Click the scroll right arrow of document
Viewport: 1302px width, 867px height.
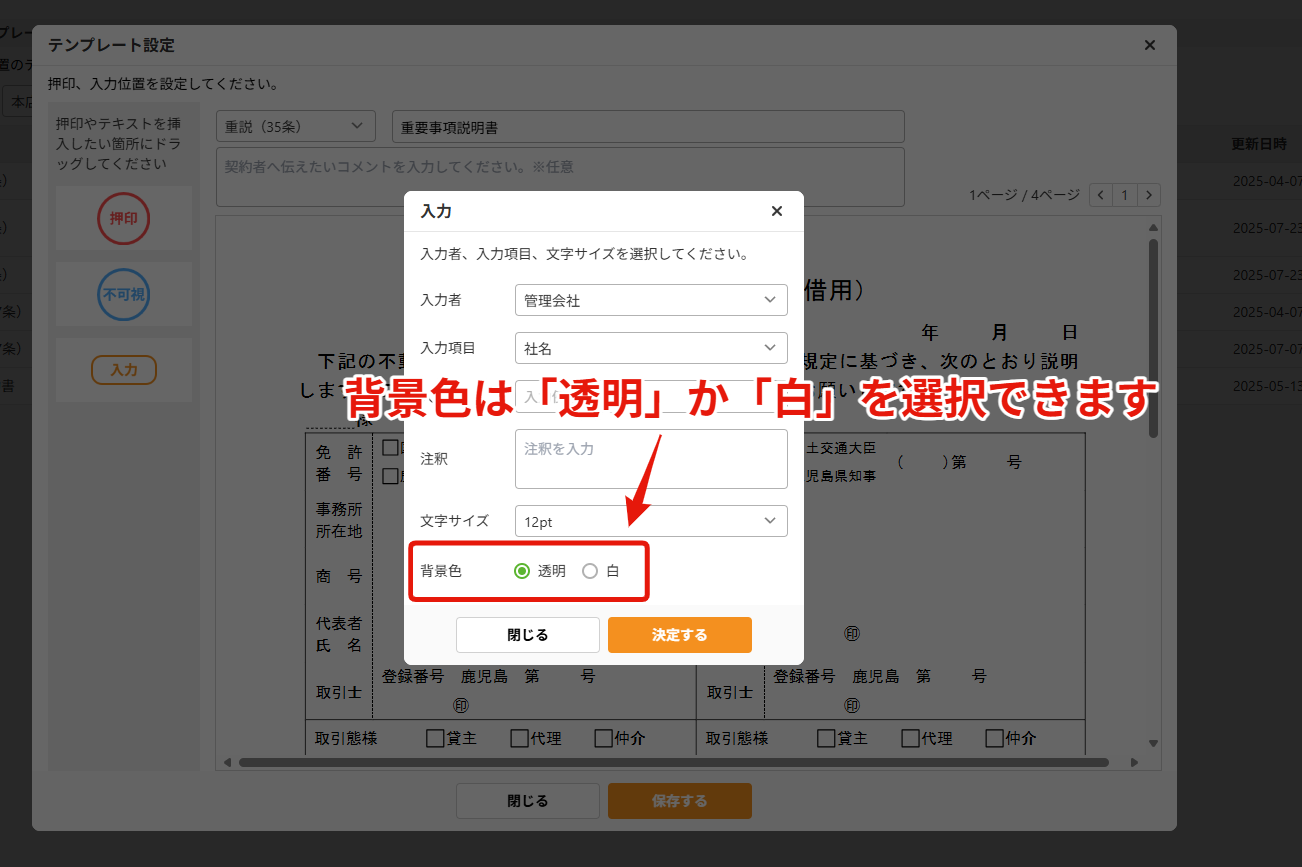click(1133, 763)
